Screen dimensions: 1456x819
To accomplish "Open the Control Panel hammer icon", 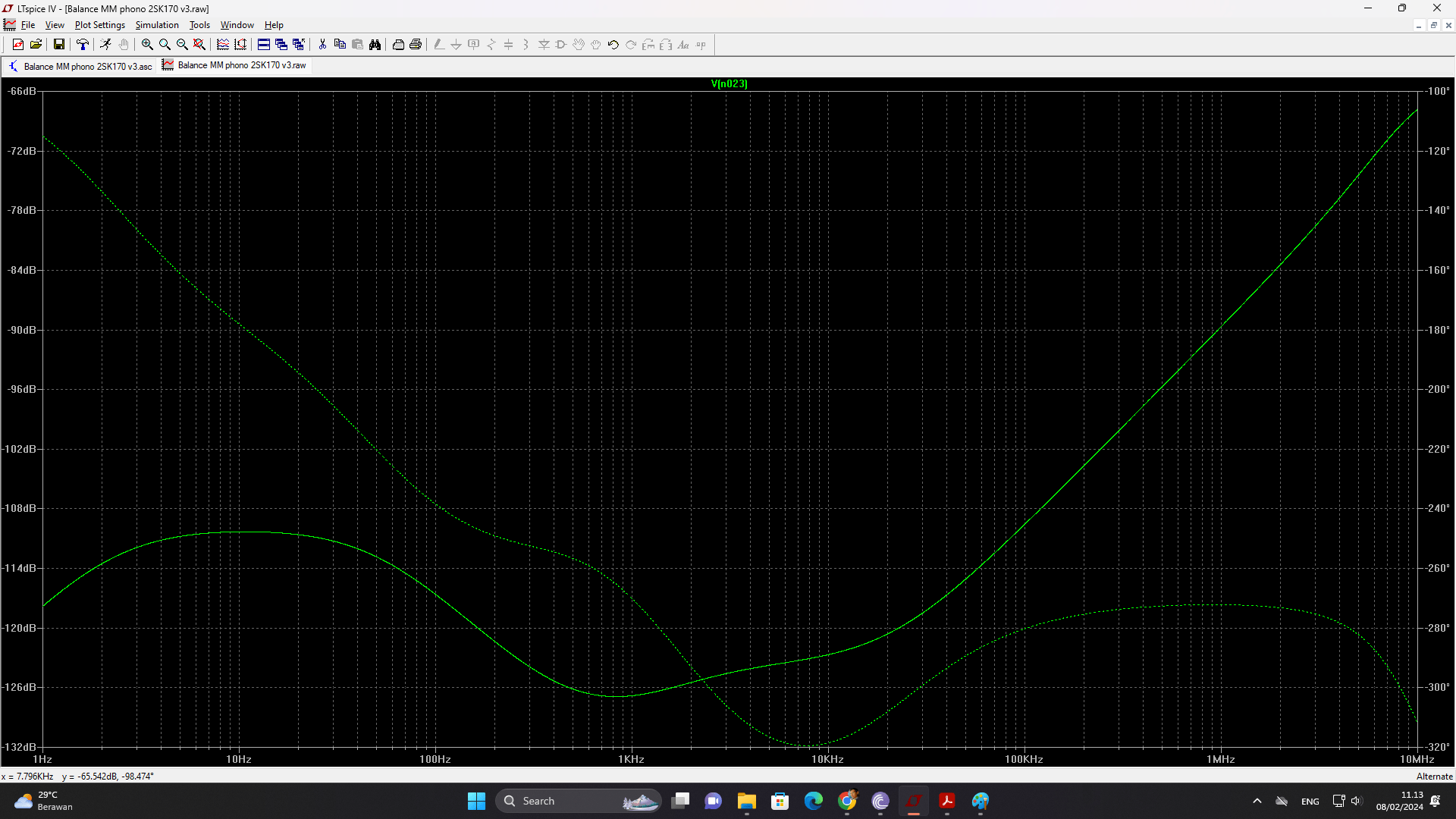I will click(83, 45).
